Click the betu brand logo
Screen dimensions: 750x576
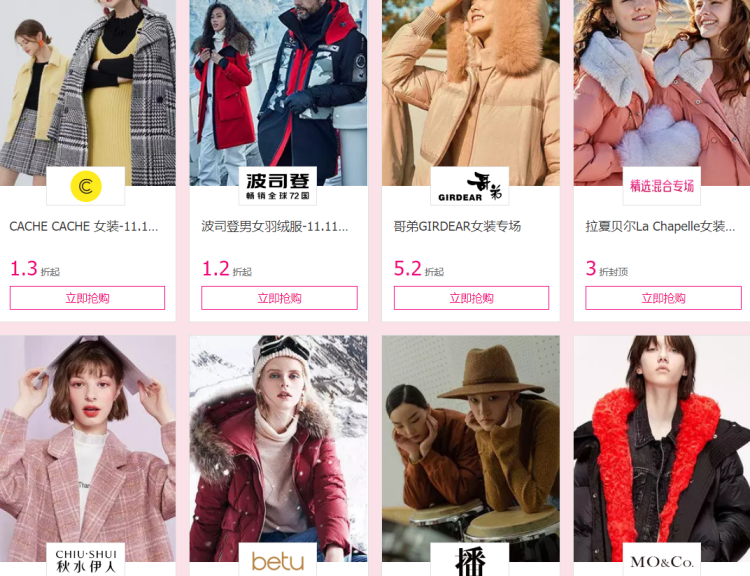click(x=278, y=560)
